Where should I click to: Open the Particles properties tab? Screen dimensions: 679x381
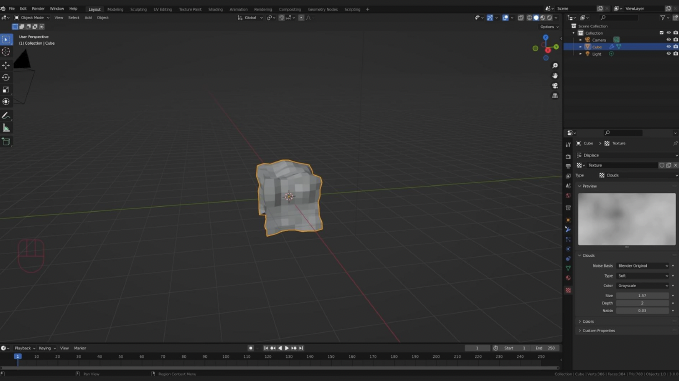tap(568, 239)
